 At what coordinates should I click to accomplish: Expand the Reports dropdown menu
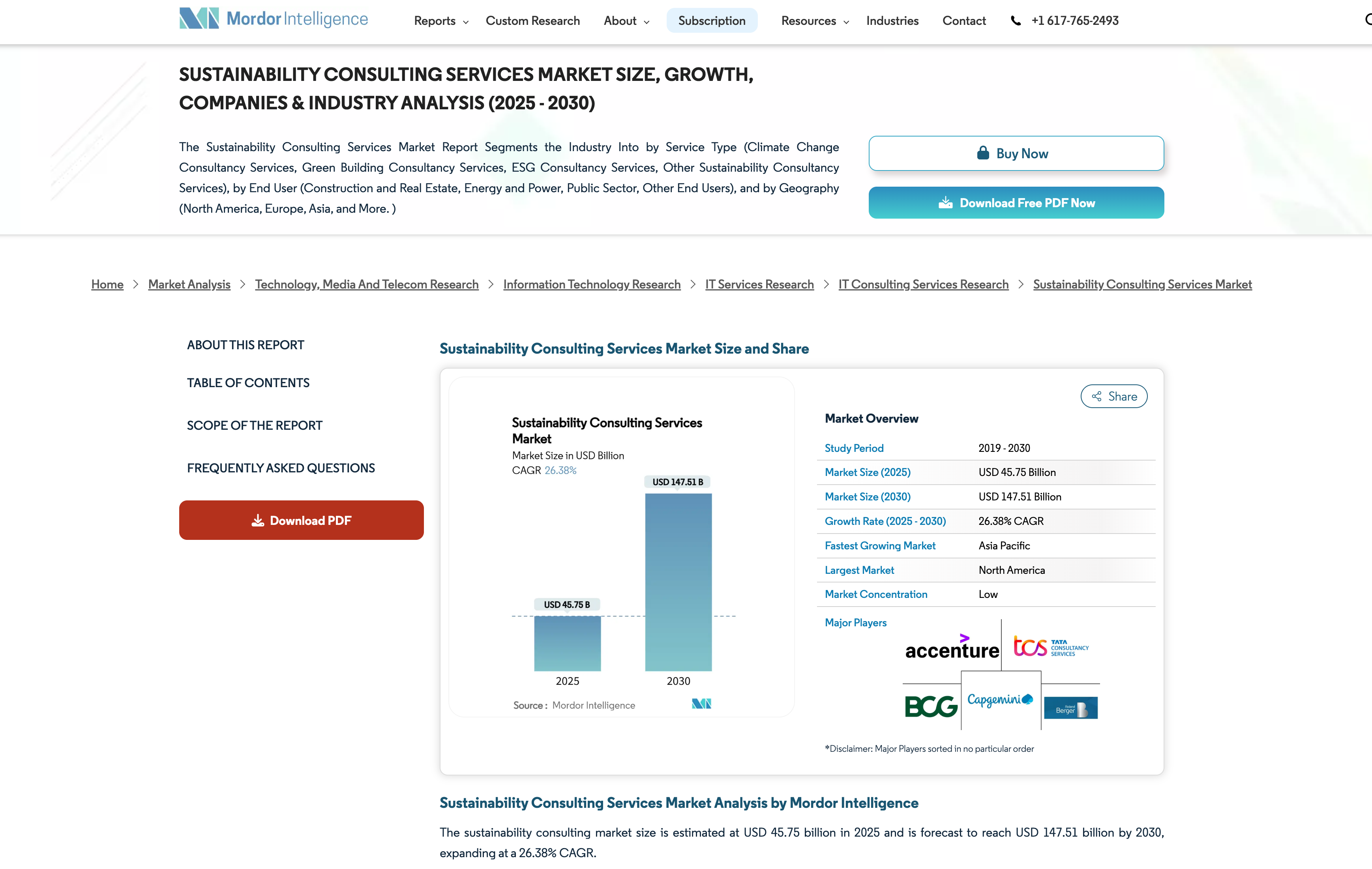point(441,21)
